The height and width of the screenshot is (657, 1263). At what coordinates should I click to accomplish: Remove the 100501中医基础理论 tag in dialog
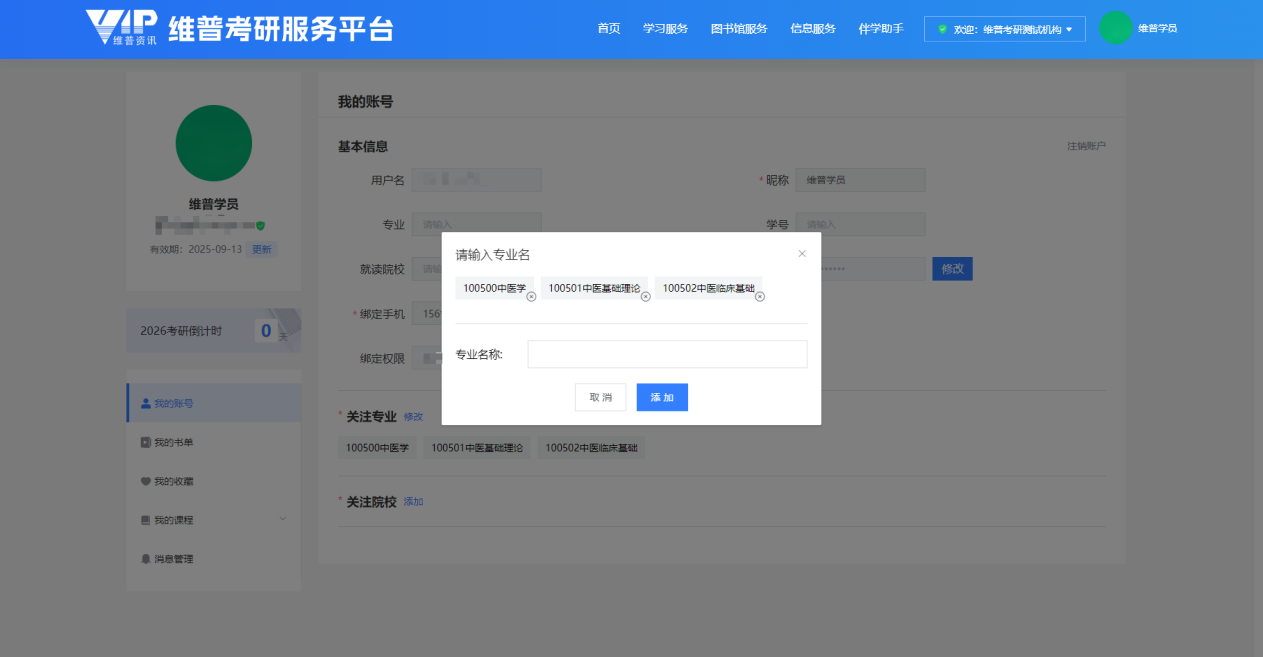click(645, 296)
